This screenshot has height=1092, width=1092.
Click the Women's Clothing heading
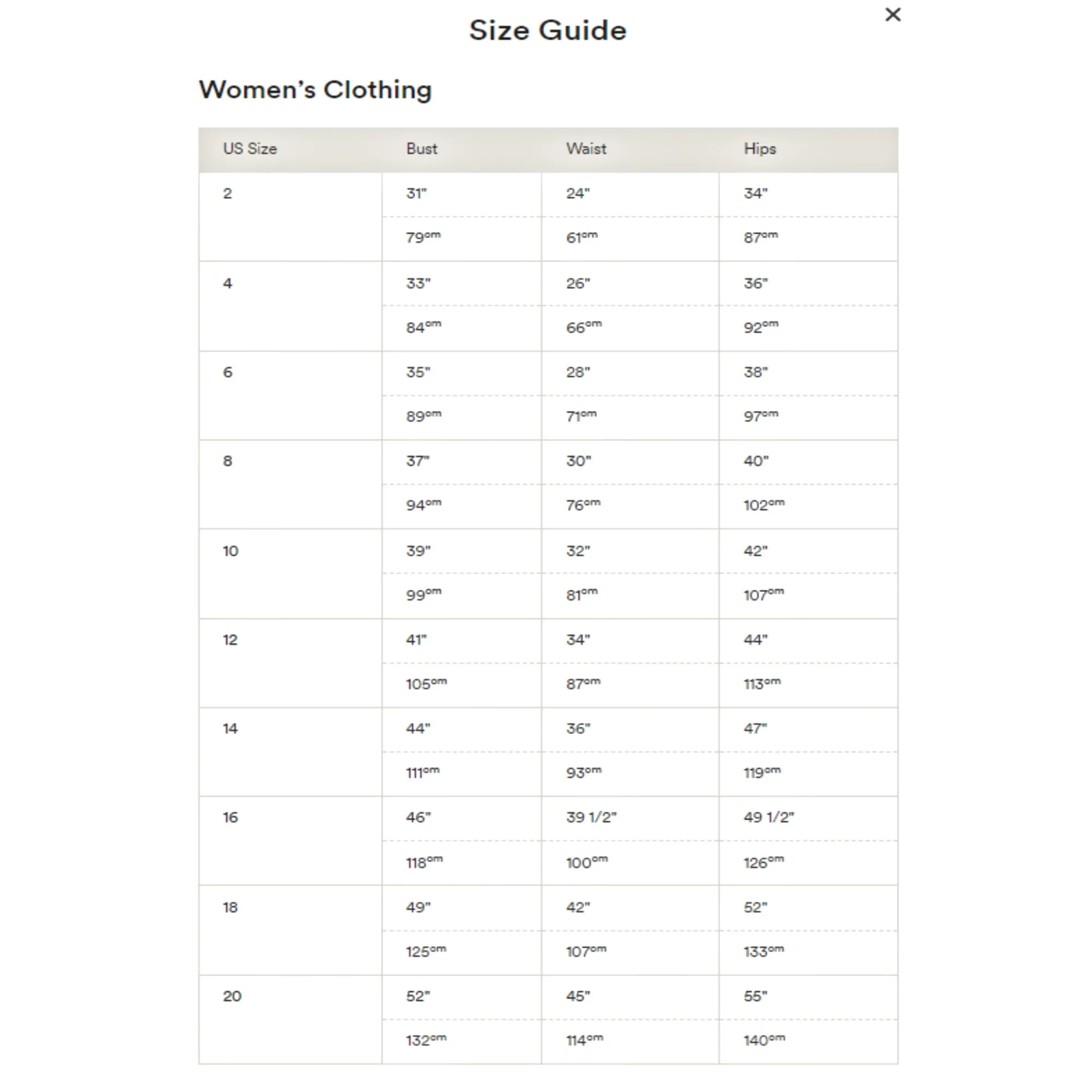[316, 90]
